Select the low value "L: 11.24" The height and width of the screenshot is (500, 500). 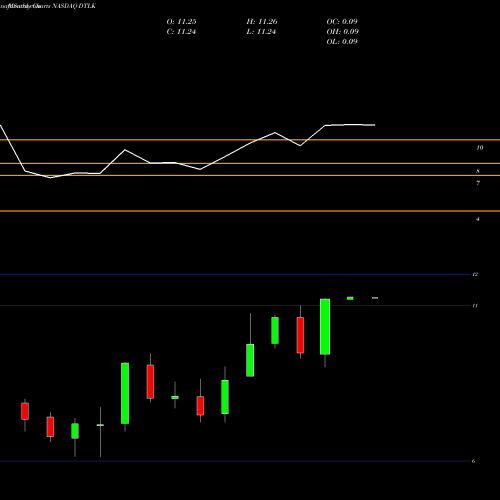(x=261, y=32)
